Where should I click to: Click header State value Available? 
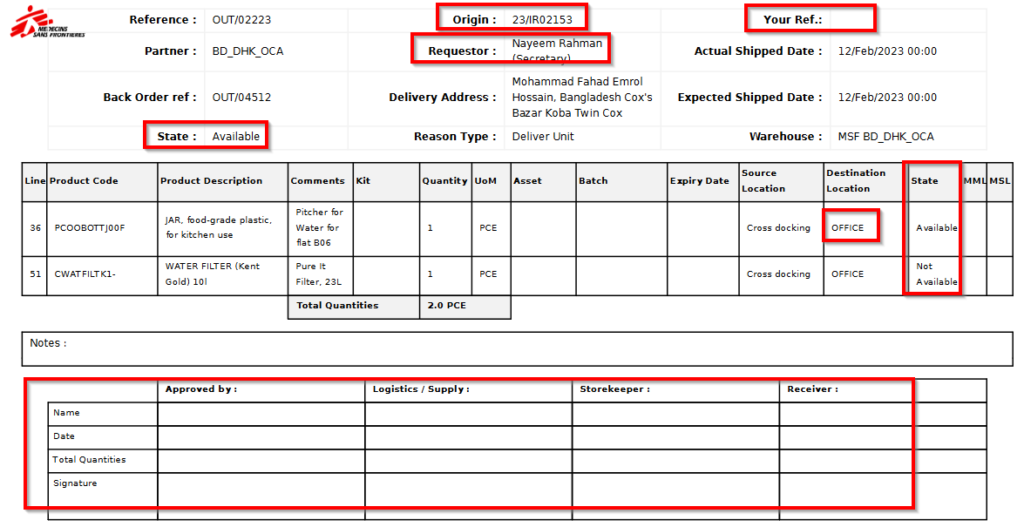click(x=236, y=136)
